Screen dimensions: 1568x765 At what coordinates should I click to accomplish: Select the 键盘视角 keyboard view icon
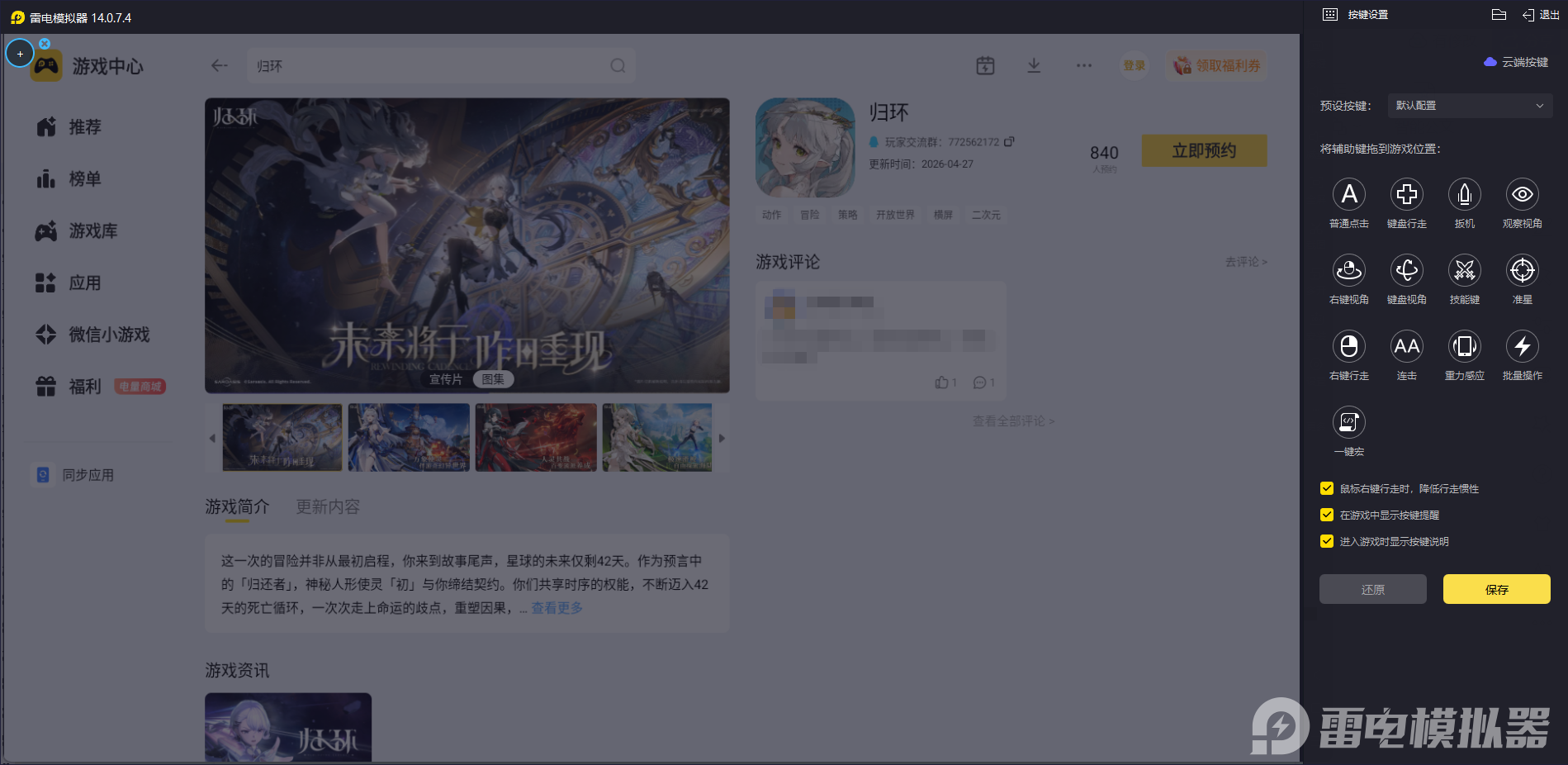pyautogui.click(x=1407, y=270)
